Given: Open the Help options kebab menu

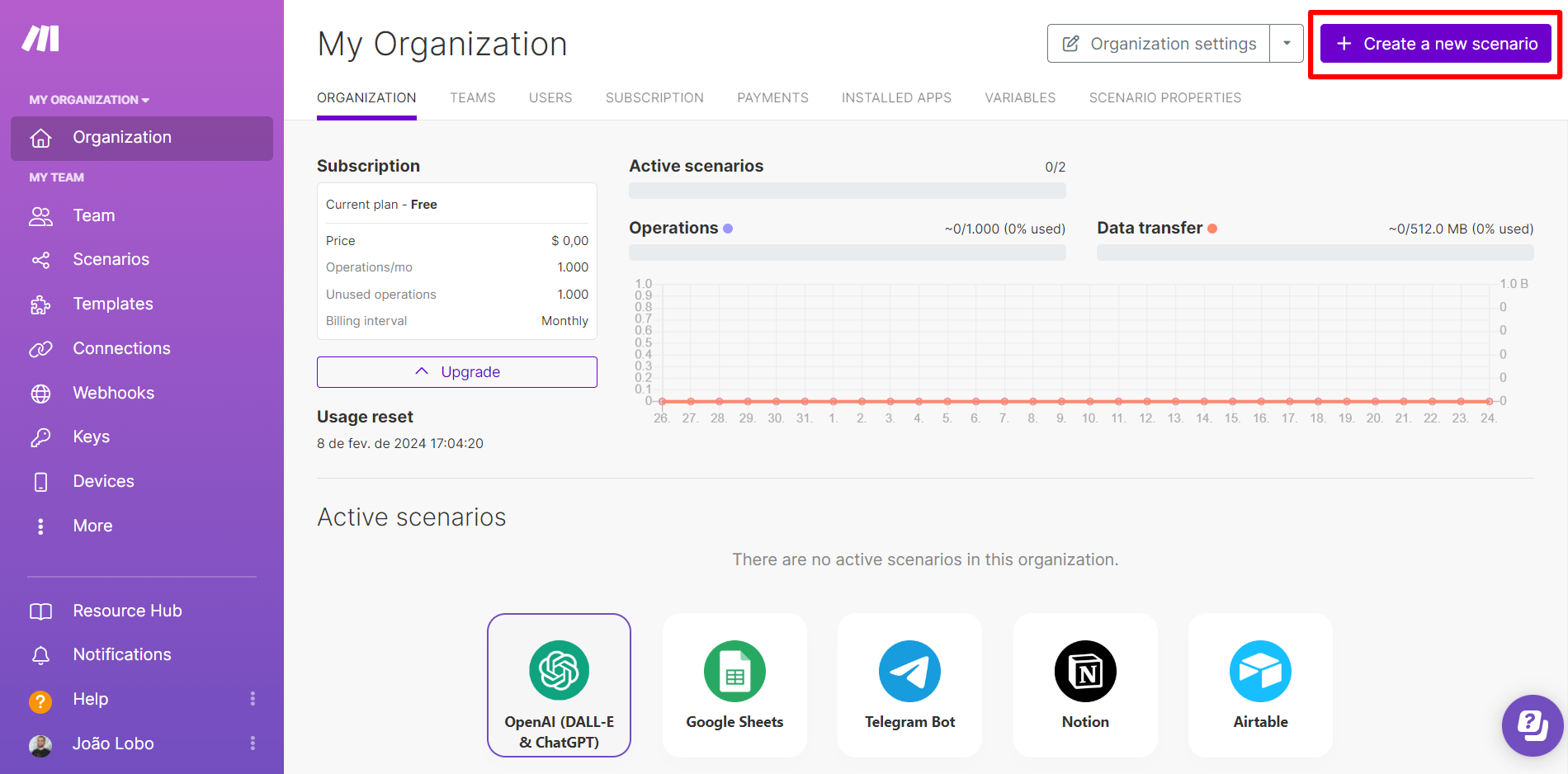Looking at the screenshot, I should point(253,699).
